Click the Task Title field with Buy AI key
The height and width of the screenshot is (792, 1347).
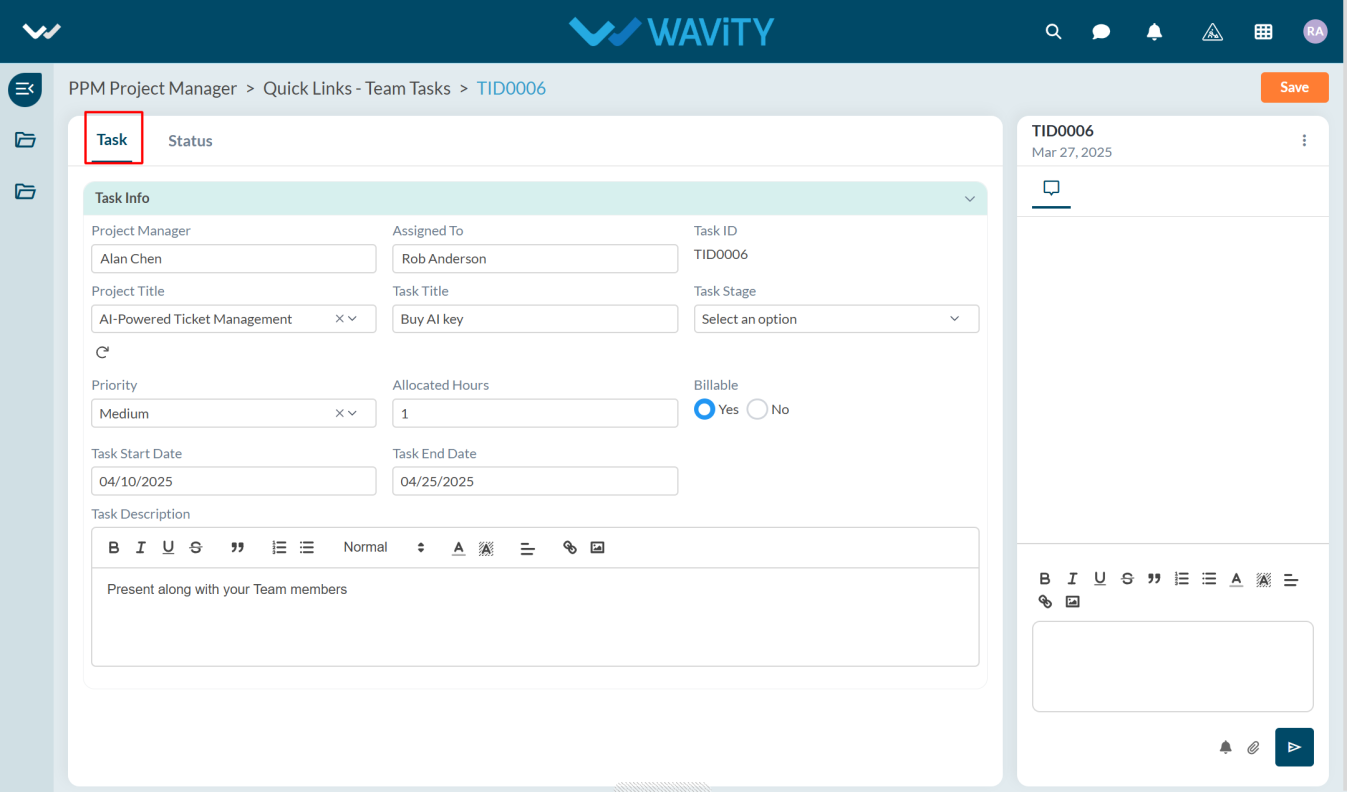tap(535, 319)
